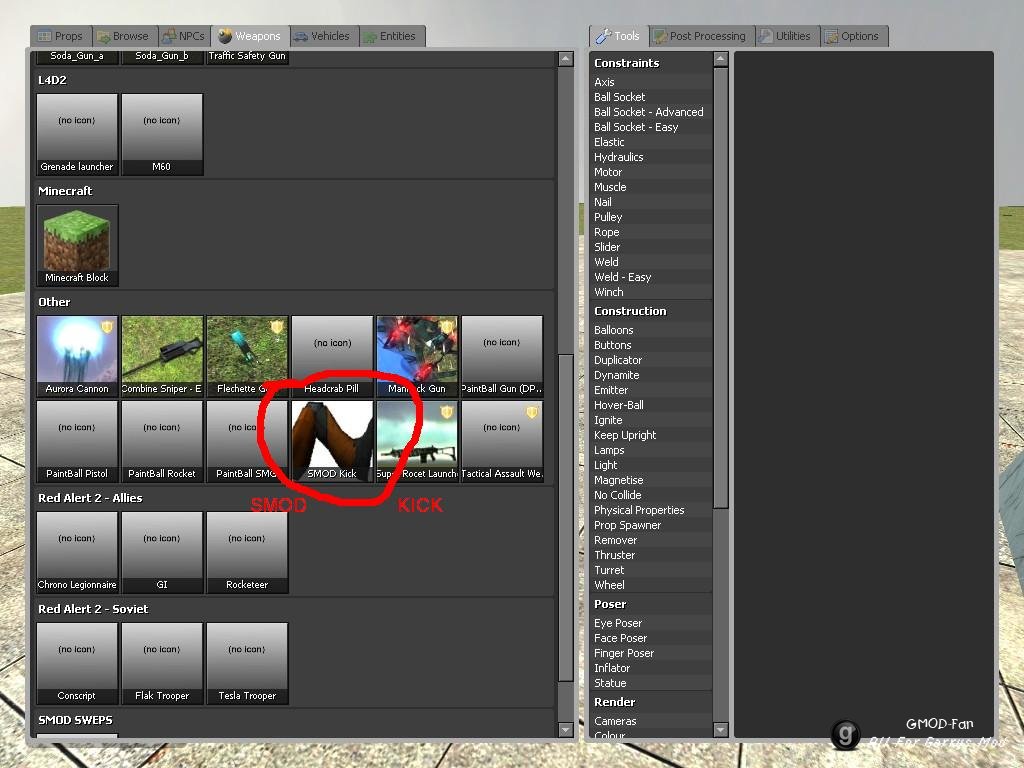
Task: Switch to the Utilities tab
Action: click(x=786, y=36)
